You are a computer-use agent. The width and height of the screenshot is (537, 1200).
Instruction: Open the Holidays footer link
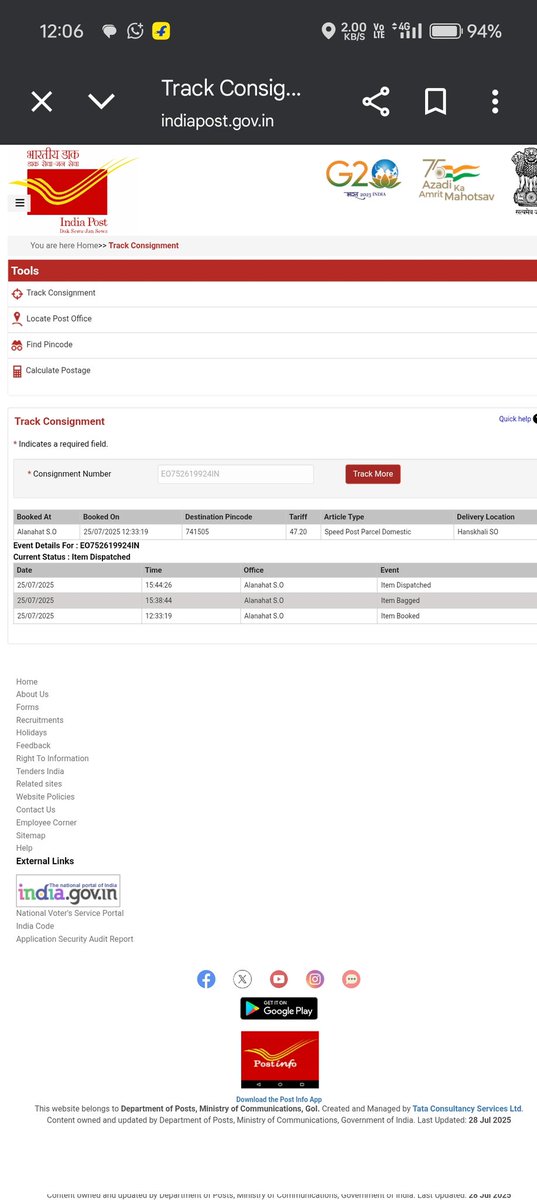31,733
